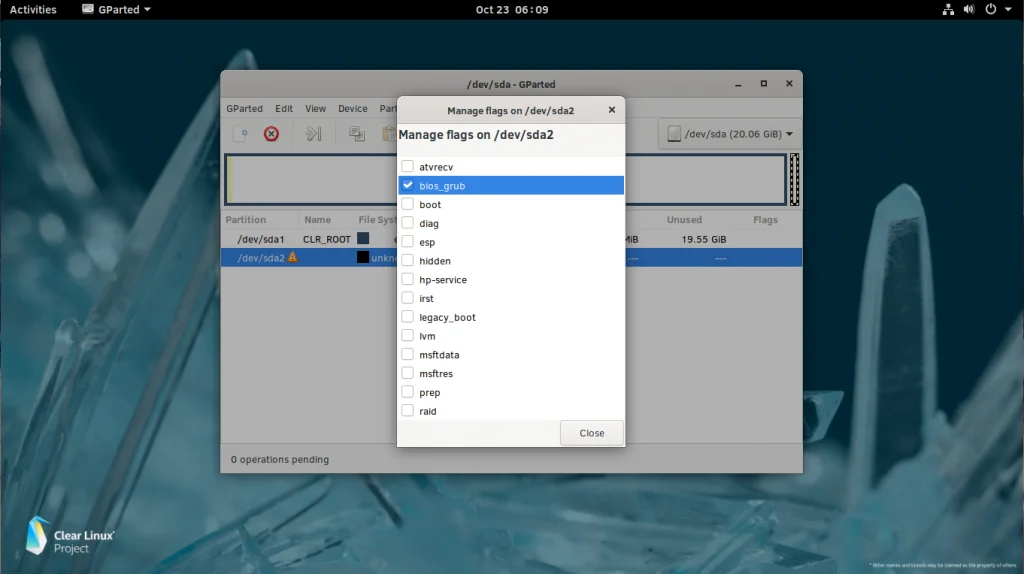Uncheck the bios_grub flag
This screenshot has height=574, width=1024.
[x=407, y=186]
